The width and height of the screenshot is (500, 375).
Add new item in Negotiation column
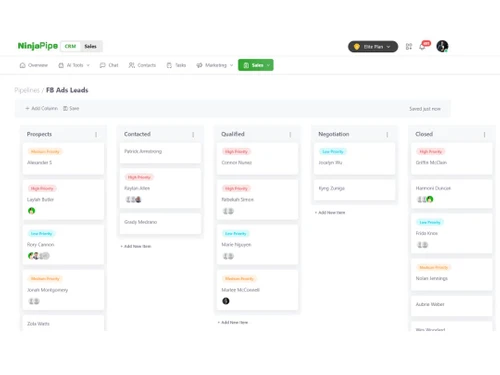[x=330, y=212]
